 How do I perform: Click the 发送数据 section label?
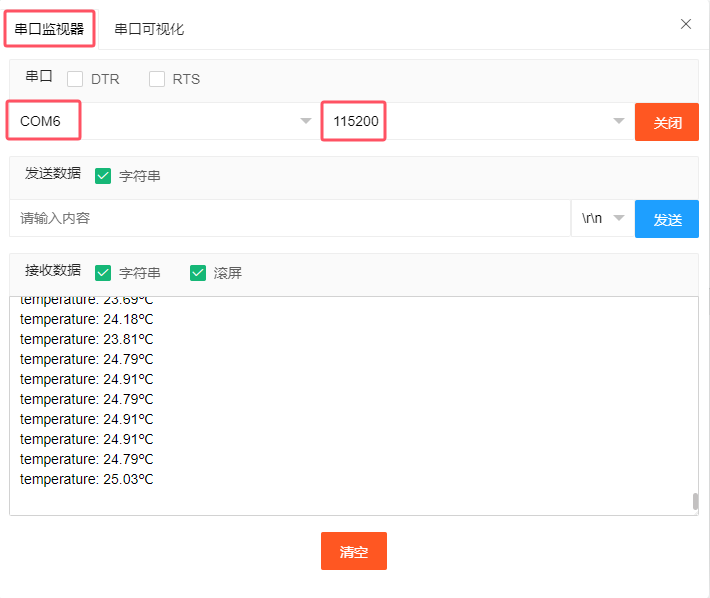[53, 173]
